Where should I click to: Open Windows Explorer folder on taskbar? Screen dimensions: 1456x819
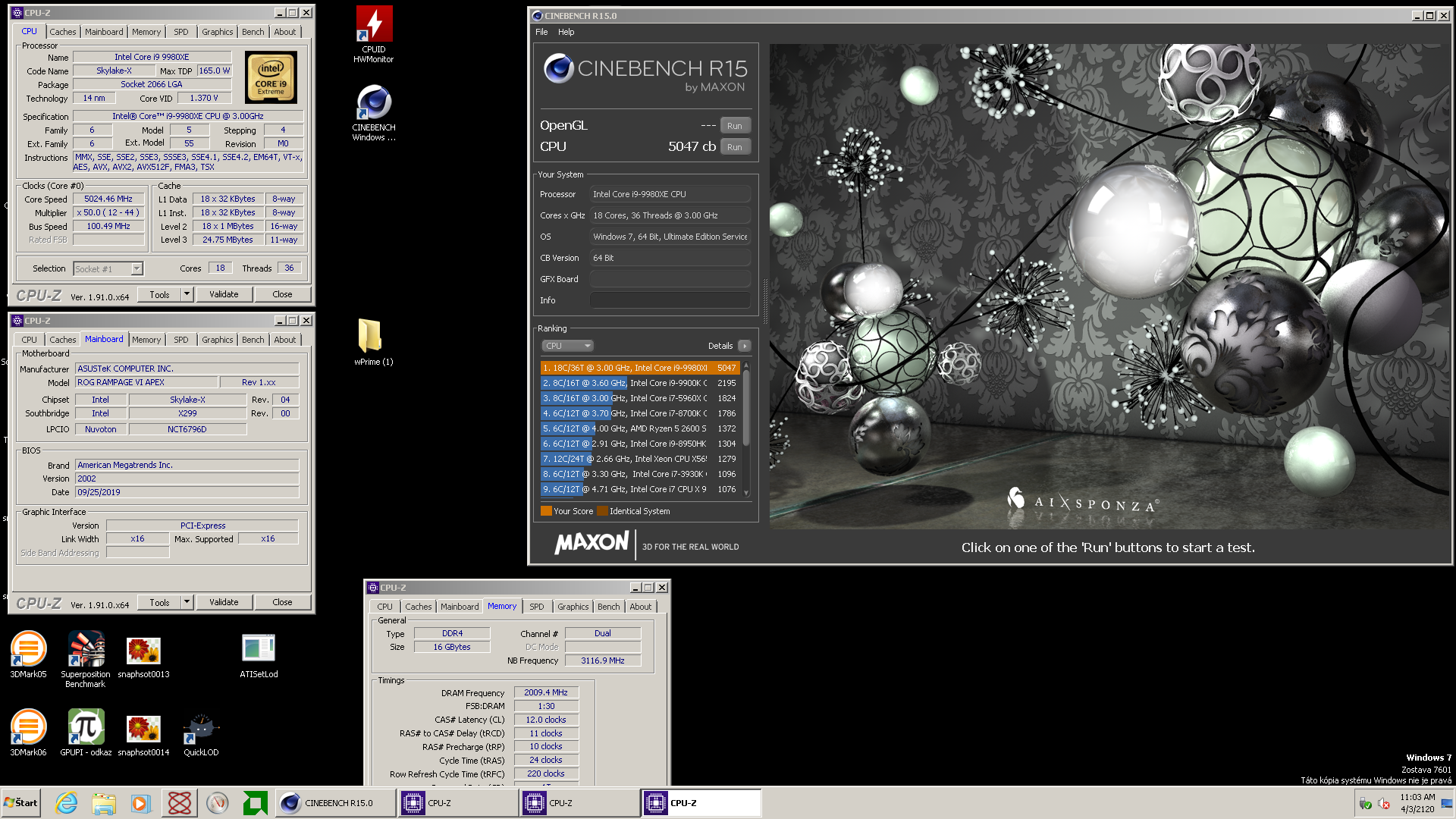[x=104, y=803]
